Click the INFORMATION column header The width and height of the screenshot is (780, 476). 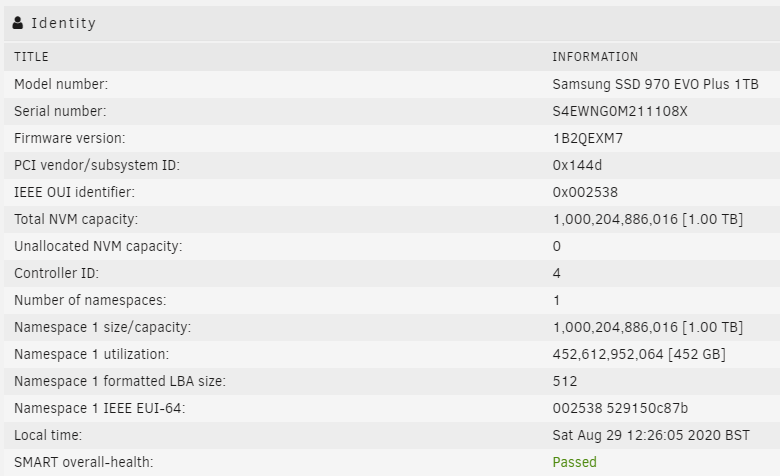click(595, 57)
